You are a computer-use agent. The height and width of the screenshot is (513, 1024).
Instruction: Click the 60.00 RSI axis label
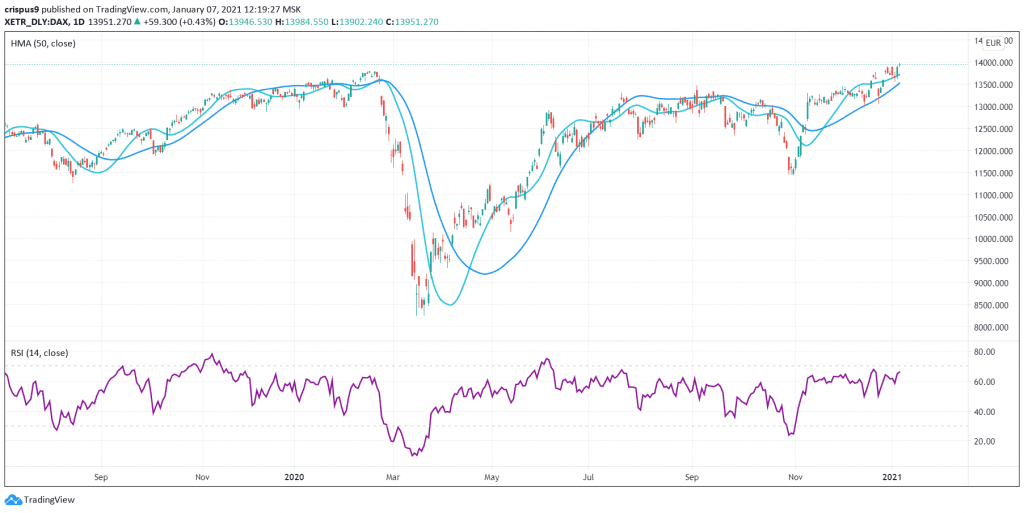tap(984, 382)
